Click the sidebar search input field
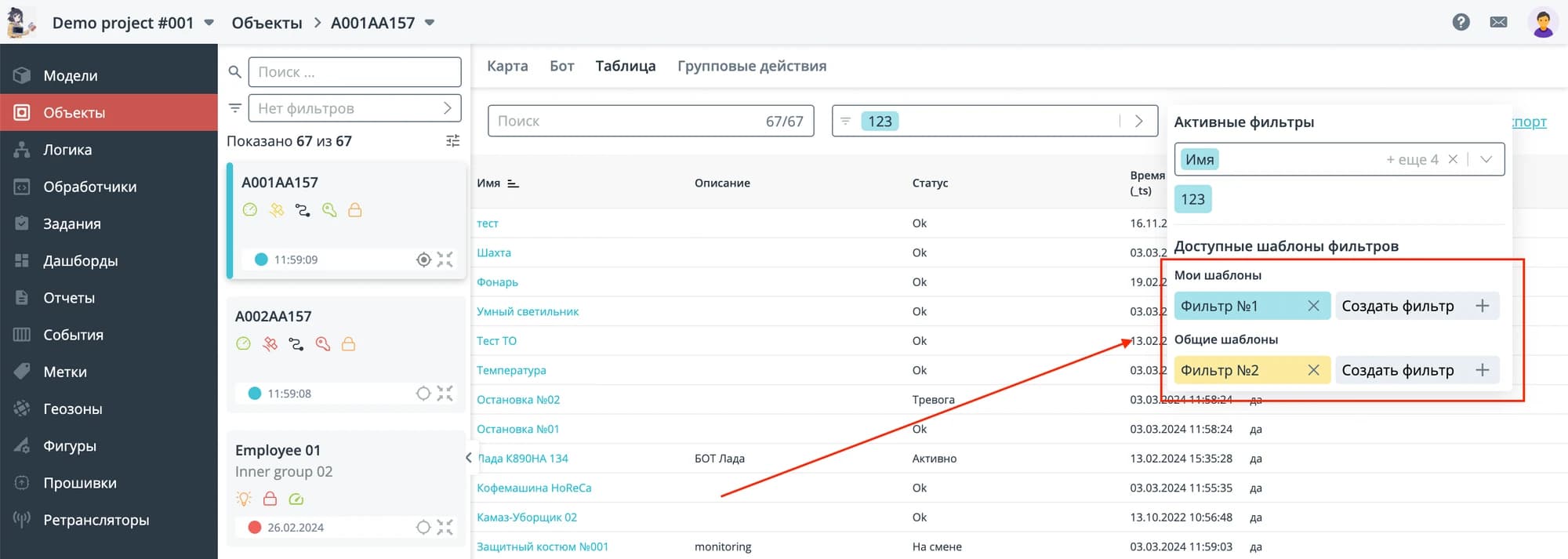The width and height of the screenshot is (1568, 559). tap(354, 72)
